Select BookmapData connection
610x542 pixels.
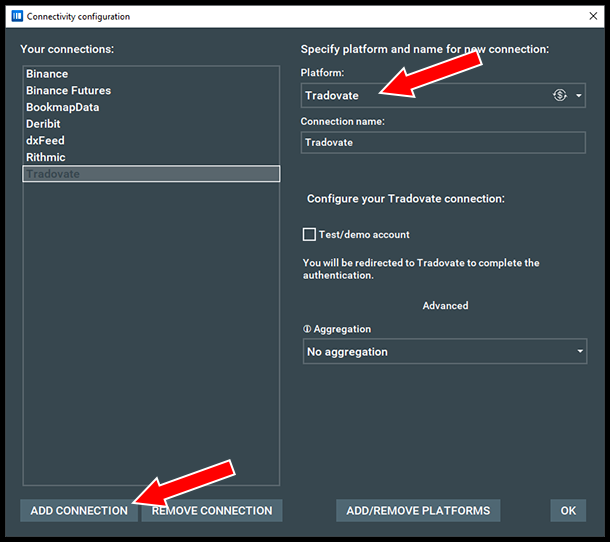tap(151, 107)
